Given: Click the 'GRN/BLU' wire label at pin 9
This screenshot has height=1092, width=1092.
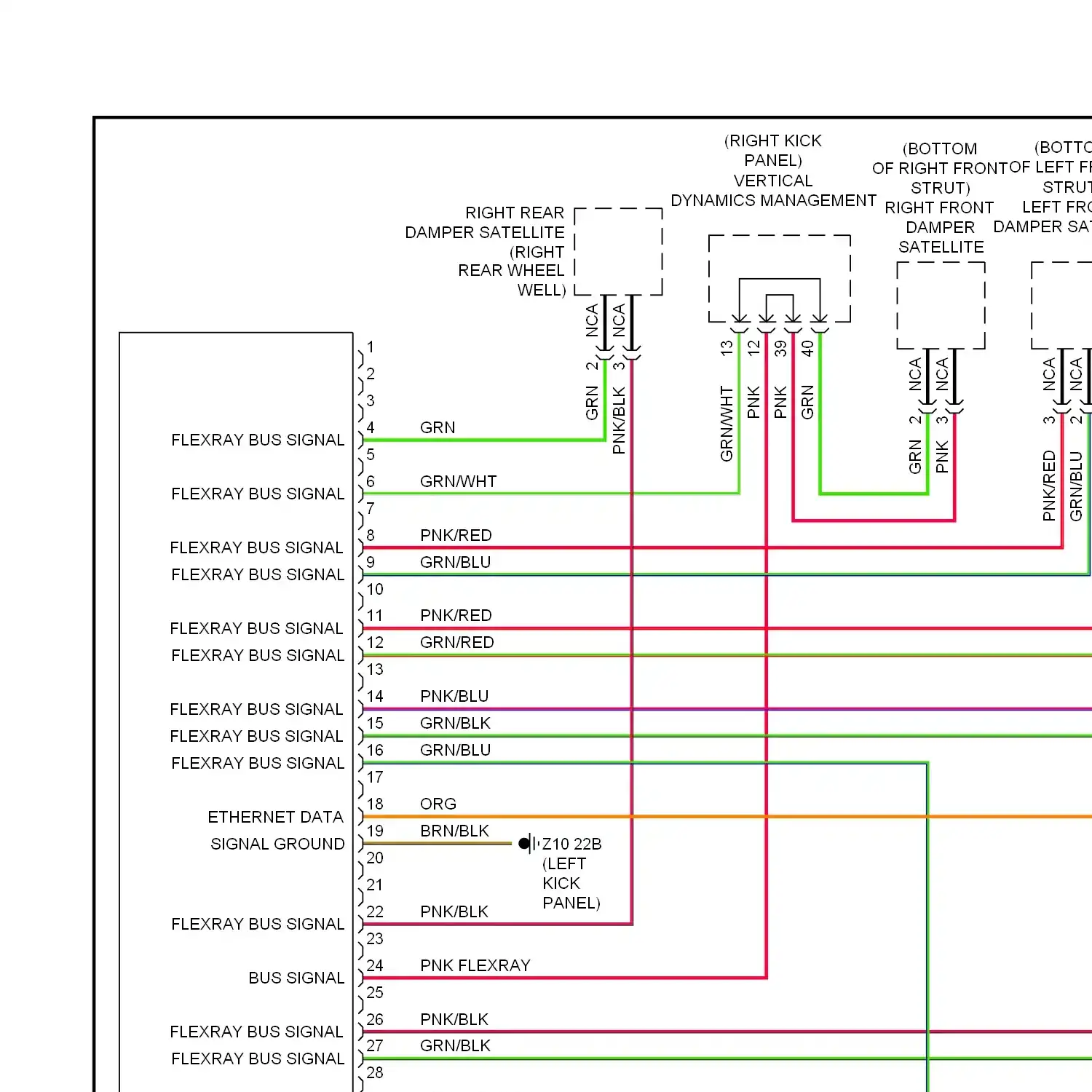Looking at the screenshot, I should pos(455,562).
